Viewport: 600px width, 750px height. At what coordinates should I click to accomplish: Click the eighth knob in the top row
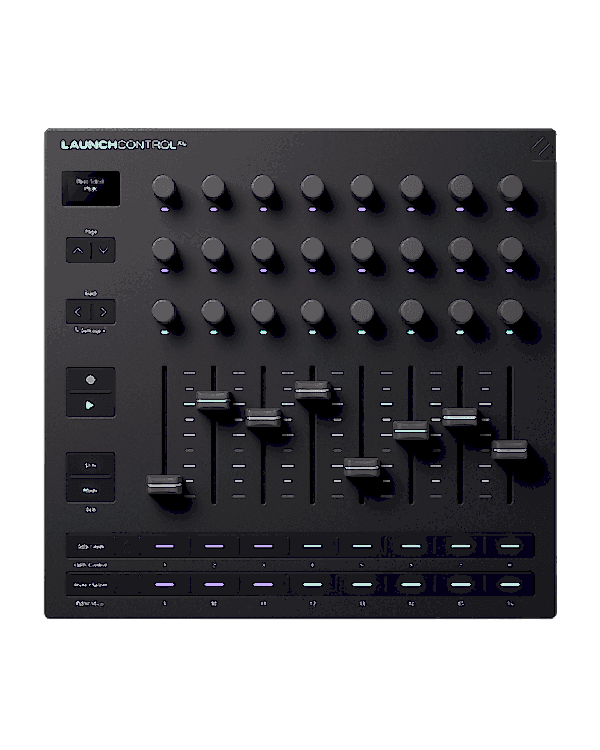click(x=511, y=187)
